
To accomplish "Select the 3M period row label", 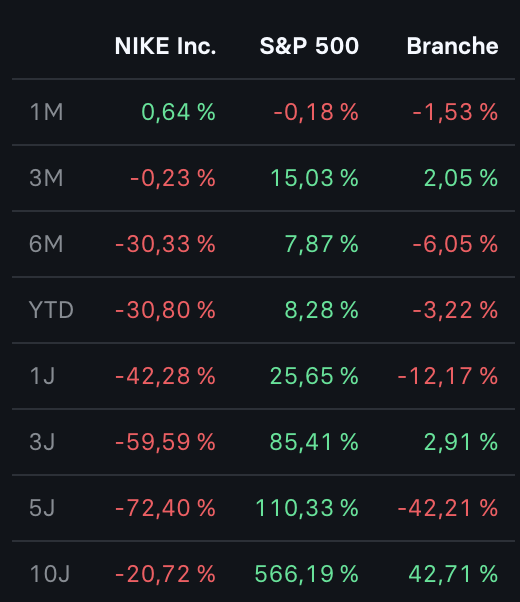I will click(x=46, y=178).
